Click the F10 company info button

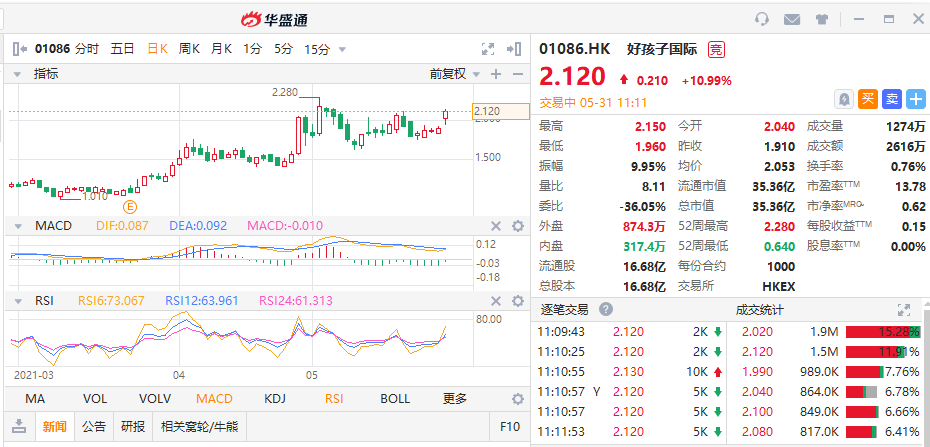coord(509,426)
